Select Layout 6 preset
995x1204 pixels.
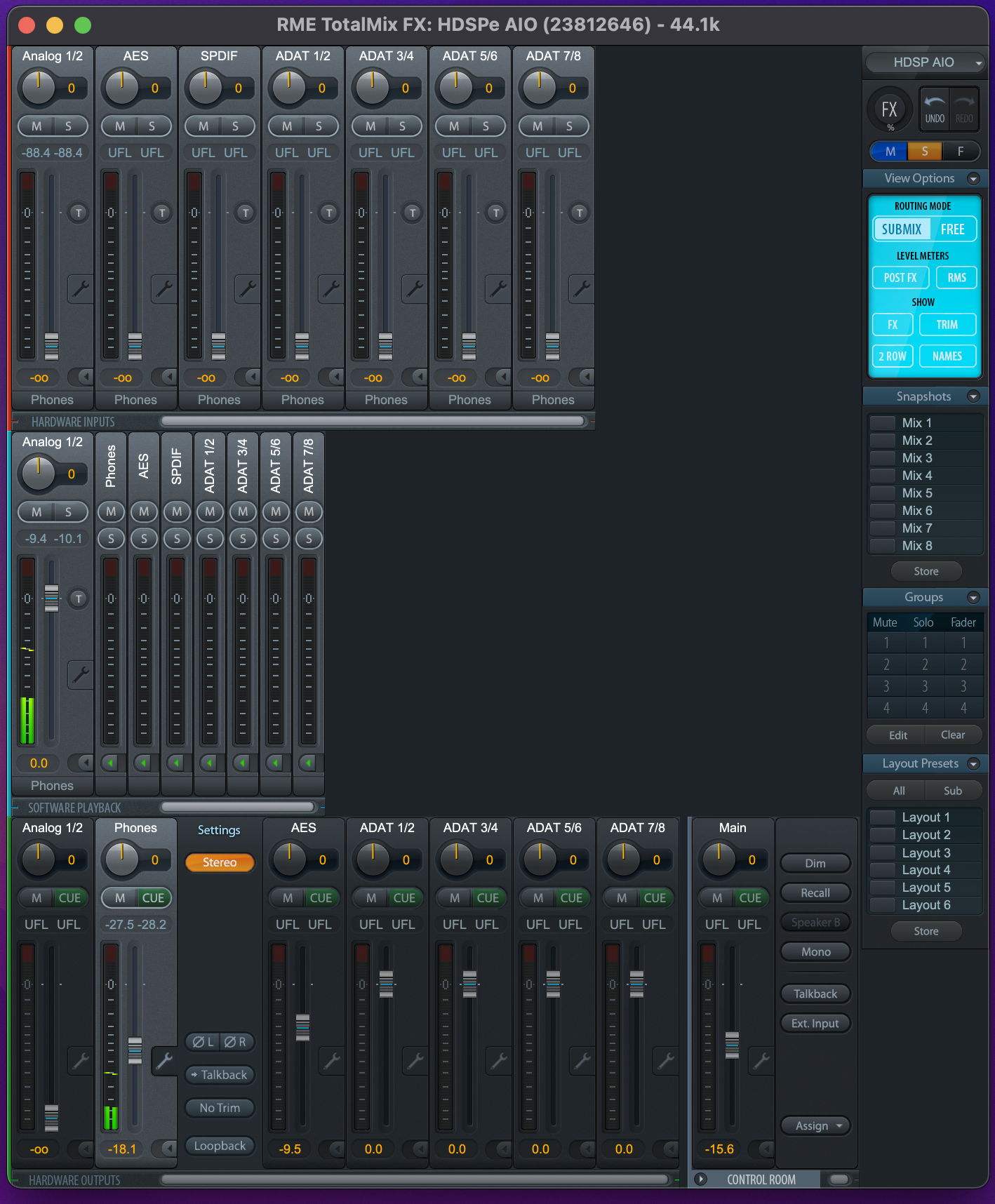926,905
